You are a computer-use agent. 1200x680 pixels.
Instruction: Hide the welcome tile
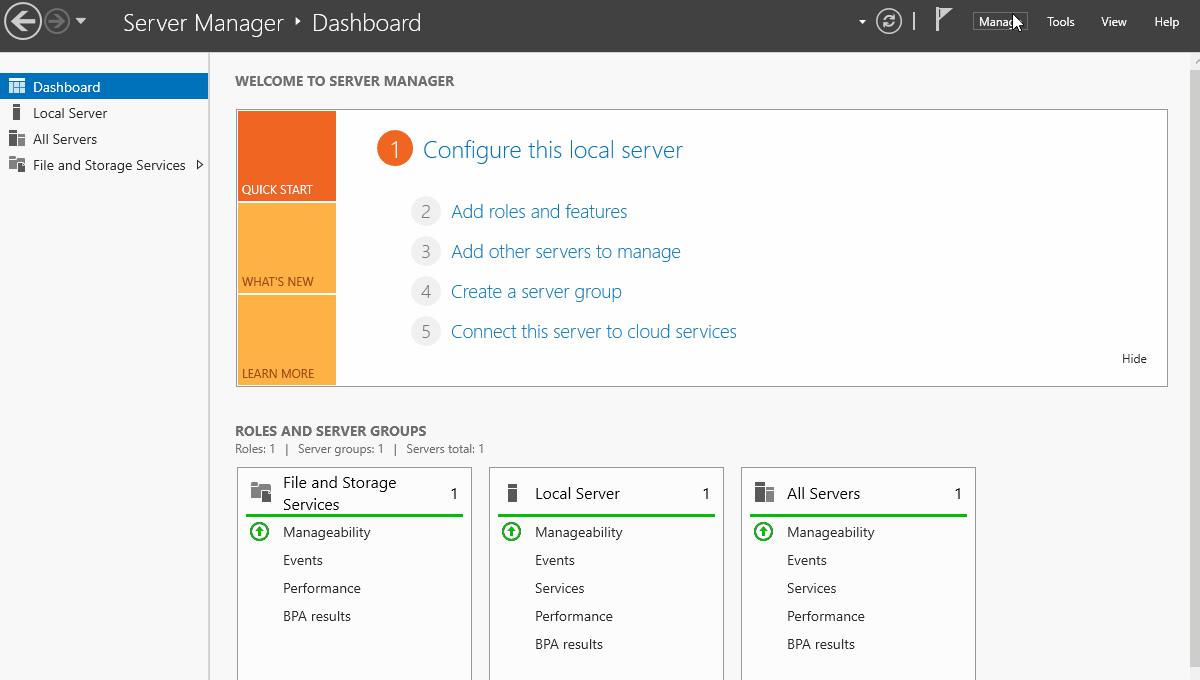[1134, 359]
